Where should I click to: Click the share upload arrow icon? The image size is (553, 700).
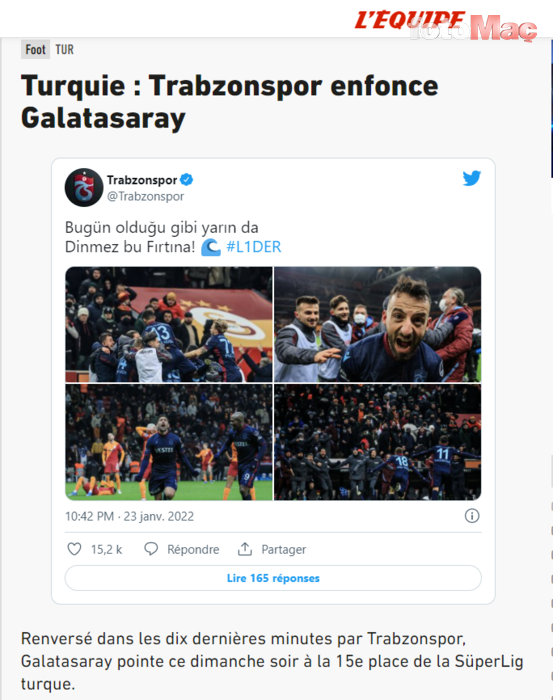[x=245, y=549]
